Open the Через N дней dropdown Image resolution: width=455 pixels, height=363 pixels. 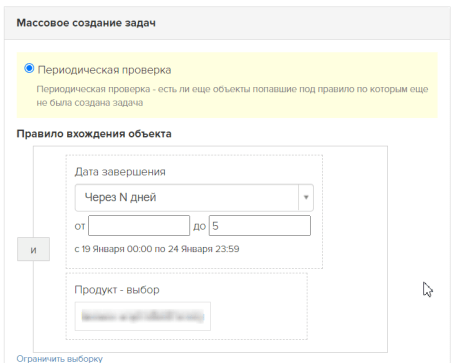pyautogui.click(x=194, y=198)
